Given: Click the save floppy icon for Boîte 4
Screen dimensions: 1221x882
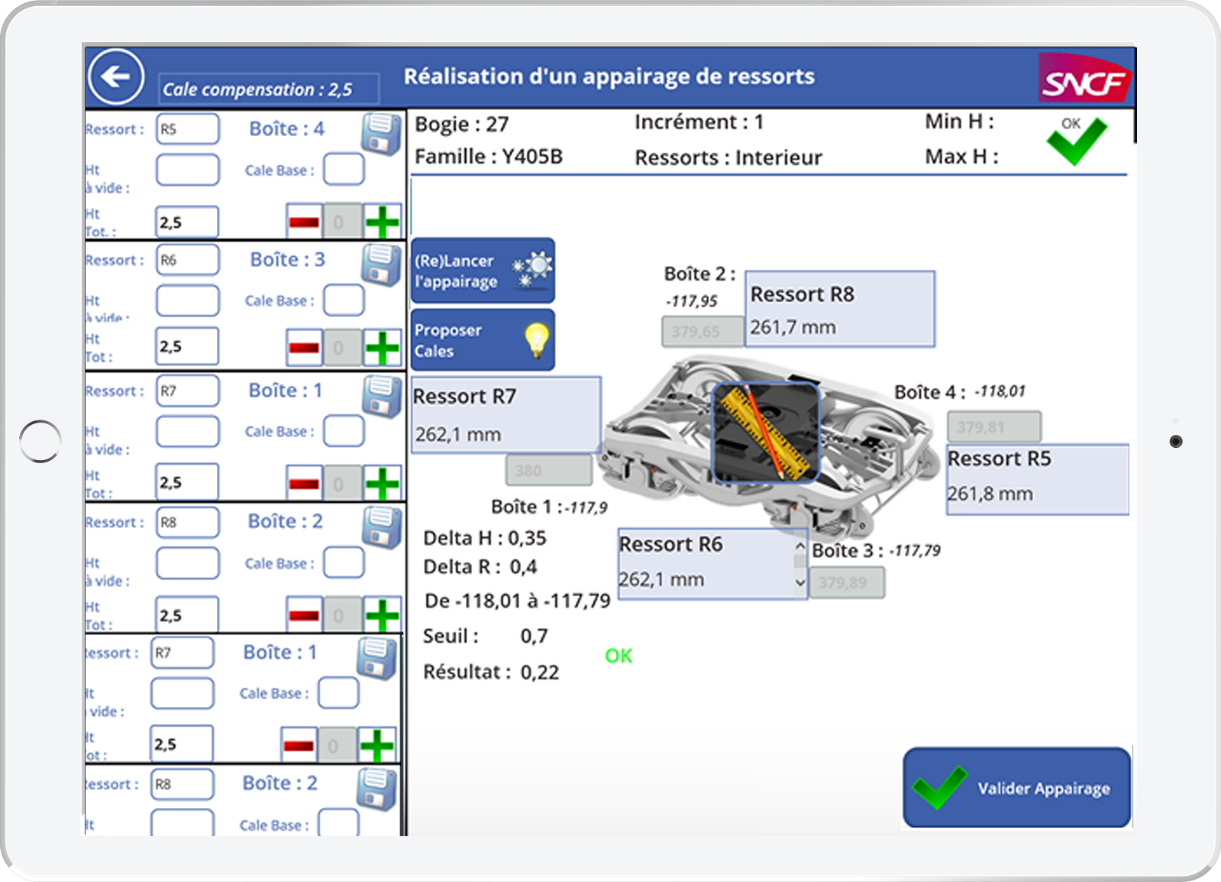Looking at the screenshot, I should tap(380, 132).
